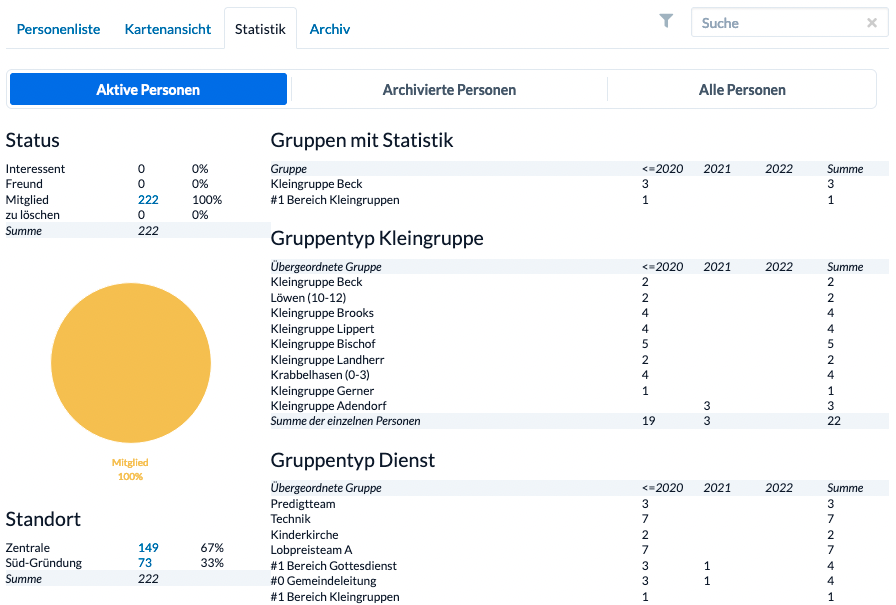Open the Personenliste tab
This screenshot has width=896, height=605.
pyautogui.click(x=58, y=29)
